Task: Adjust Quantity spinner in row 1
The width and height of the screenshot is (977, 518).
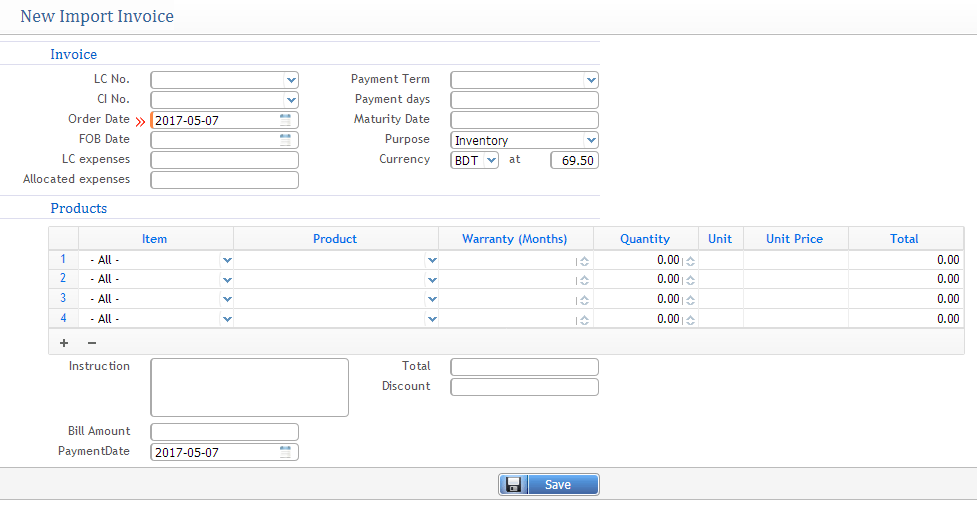Action: [x=690, y=261]
